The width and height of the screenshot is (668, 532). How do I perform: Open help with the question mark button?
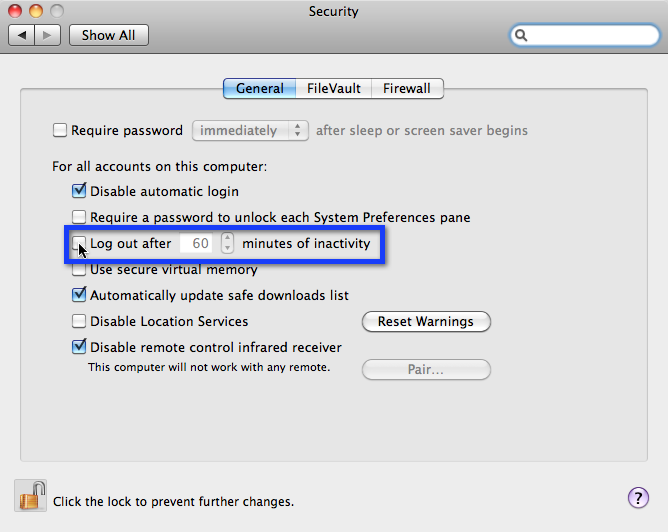pos(638,498)
